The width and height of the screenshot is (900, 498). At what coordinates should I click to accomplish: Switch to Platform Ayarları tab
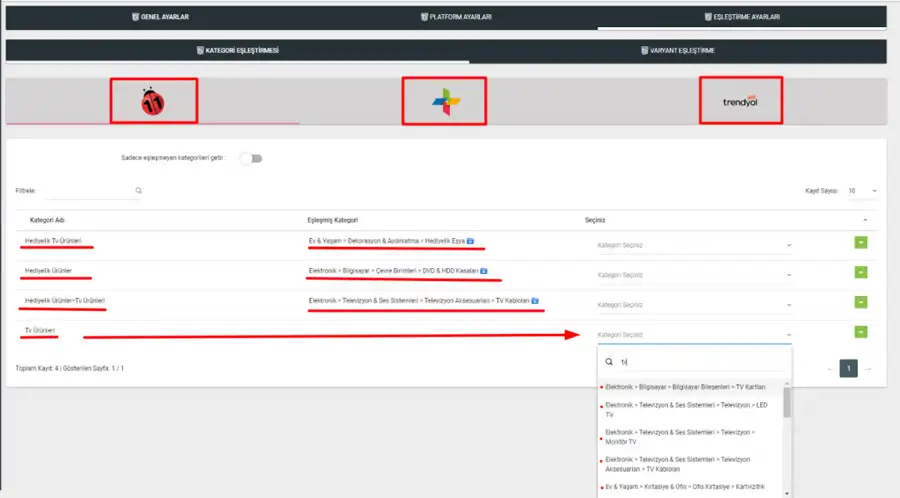click(456, 17)
